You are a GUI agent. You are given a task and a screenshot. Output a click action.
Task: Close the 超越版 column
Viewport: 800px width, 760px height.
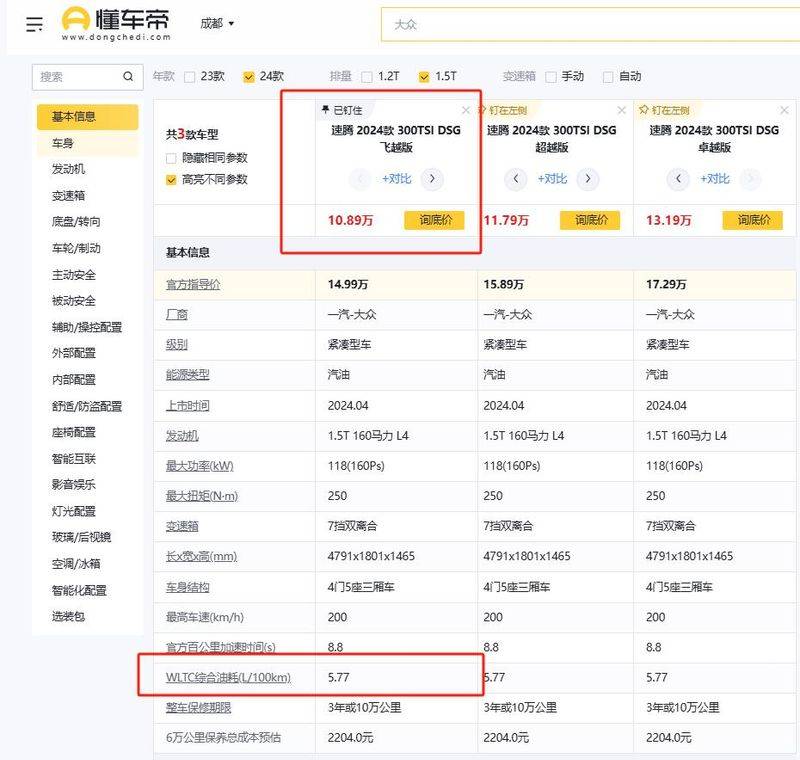[621, 110]
